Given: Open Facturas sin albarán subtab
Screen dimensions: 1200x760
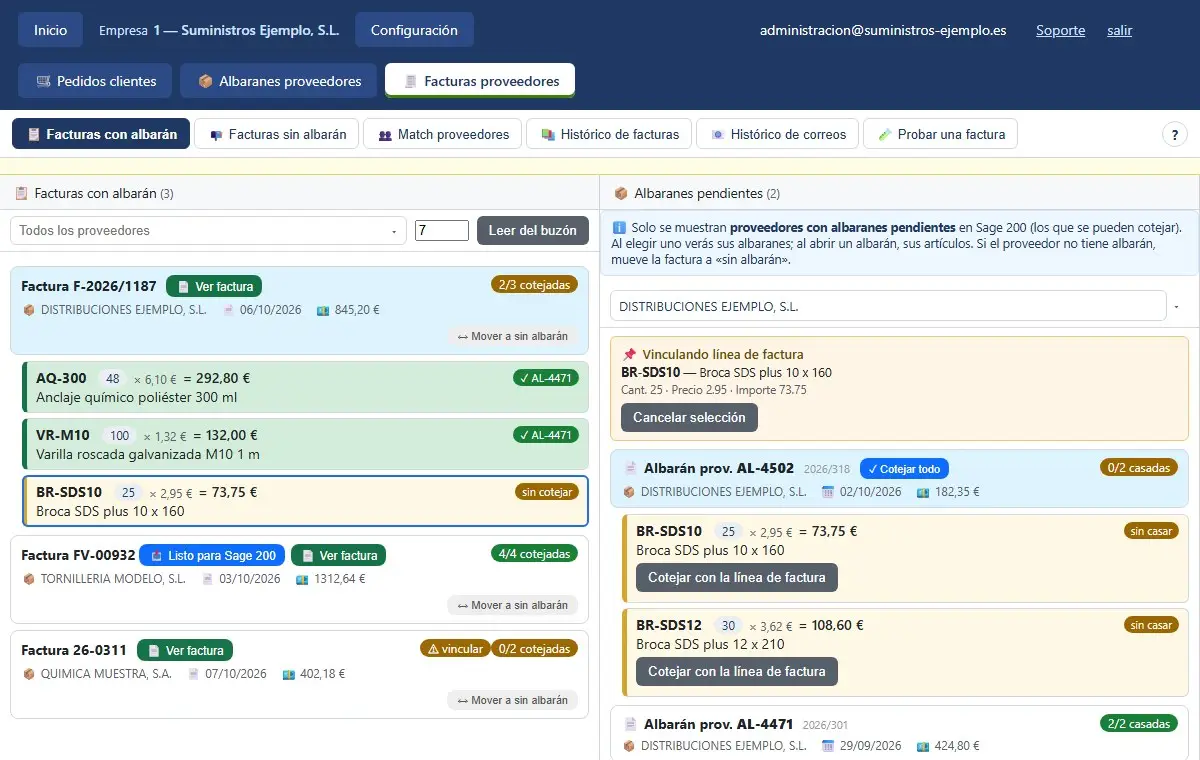Looking at the screenshot, I should coord(277,134).
